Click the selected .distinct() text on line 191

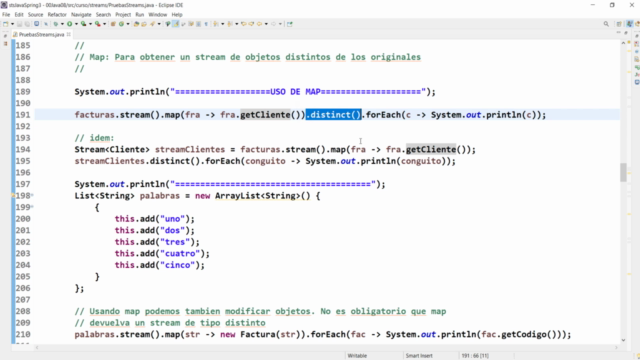333,115
